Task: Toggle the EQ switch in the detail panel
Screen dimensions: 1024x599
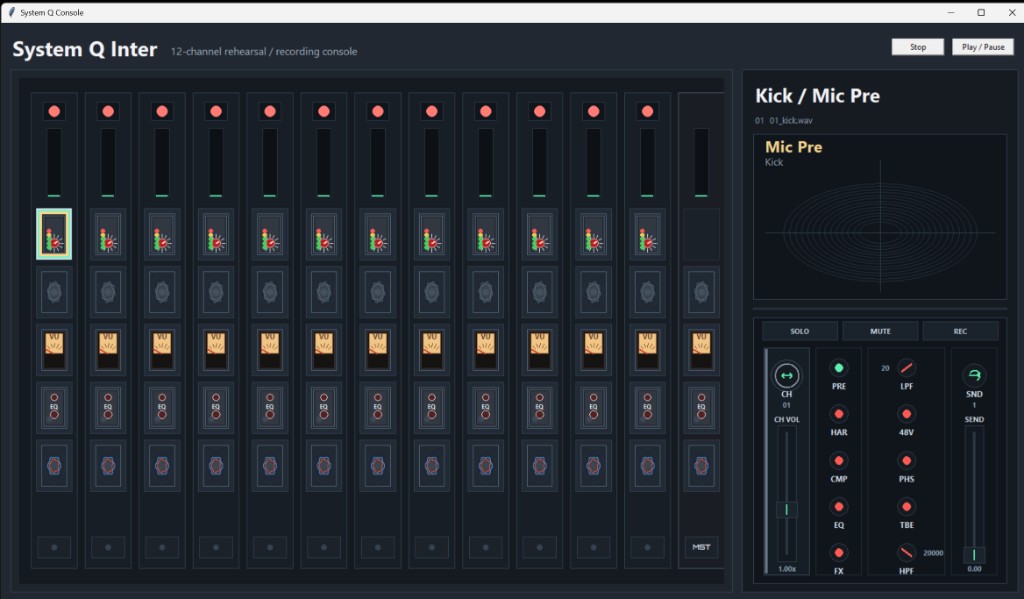Action: [x=839, y=506]
